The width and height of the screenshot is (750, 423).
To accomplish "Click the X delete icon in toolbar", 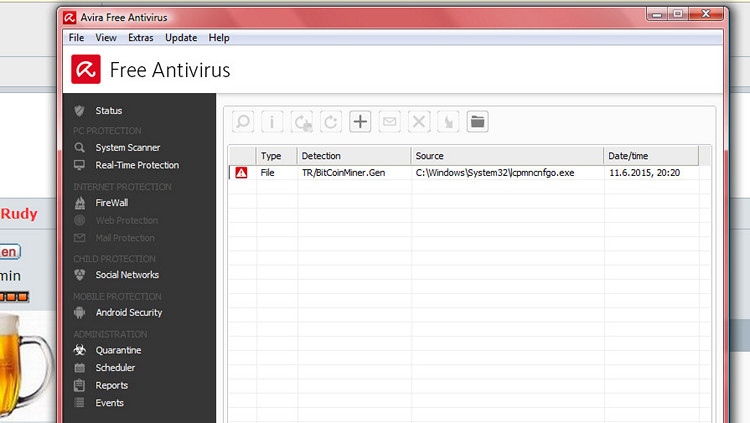I will pos(419,122).
